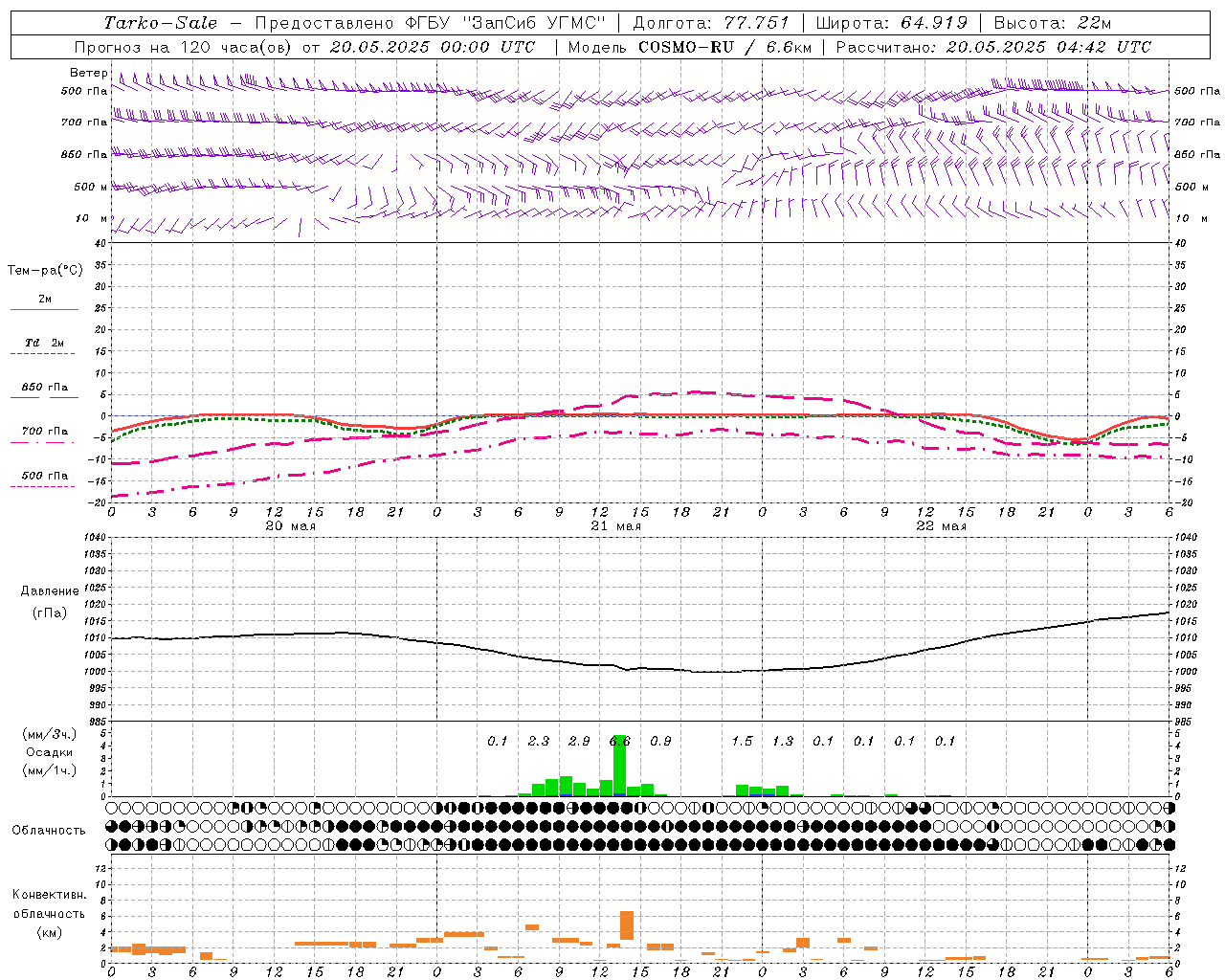Image resolution: width=1225 pixels, height=980 pixels.
Task: Click the (мм/3ч.) precipitation unit label
Action: (x=50, y=734)
